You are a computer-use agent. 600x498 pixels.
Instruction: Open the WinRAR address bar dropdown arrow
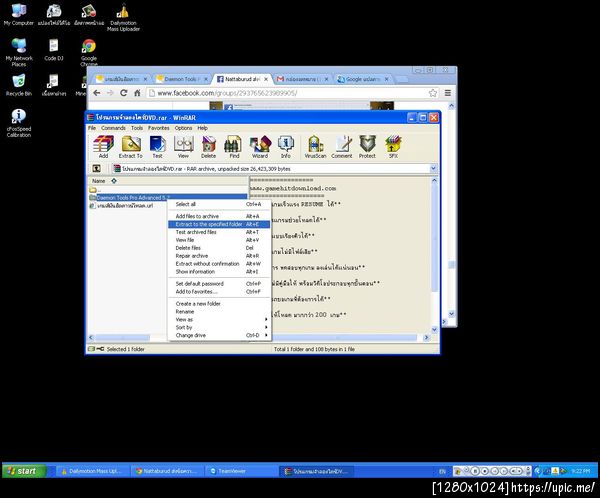pos(433,168)
